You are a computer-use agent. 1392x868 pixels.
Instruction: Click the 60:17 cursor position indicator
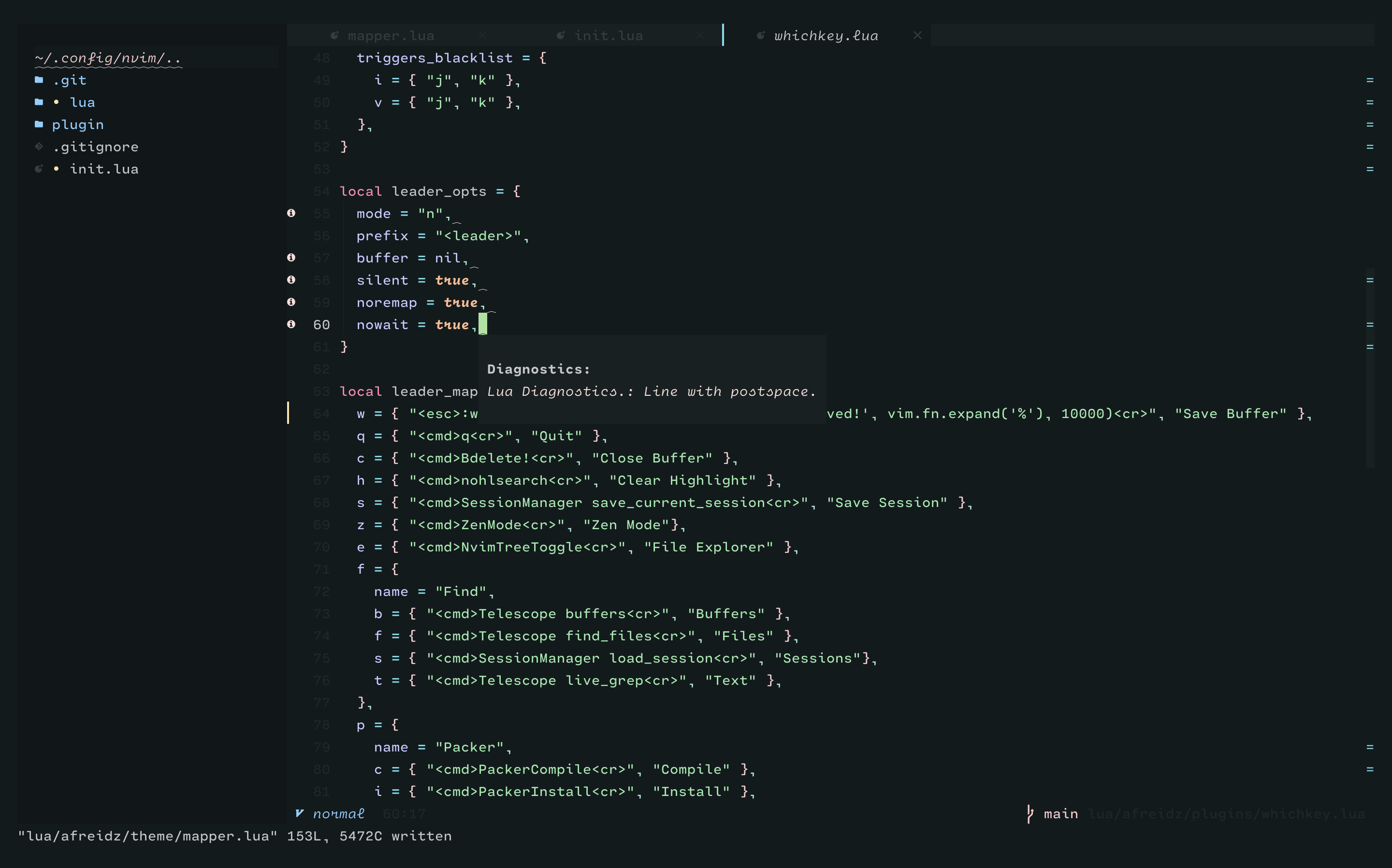404,814
